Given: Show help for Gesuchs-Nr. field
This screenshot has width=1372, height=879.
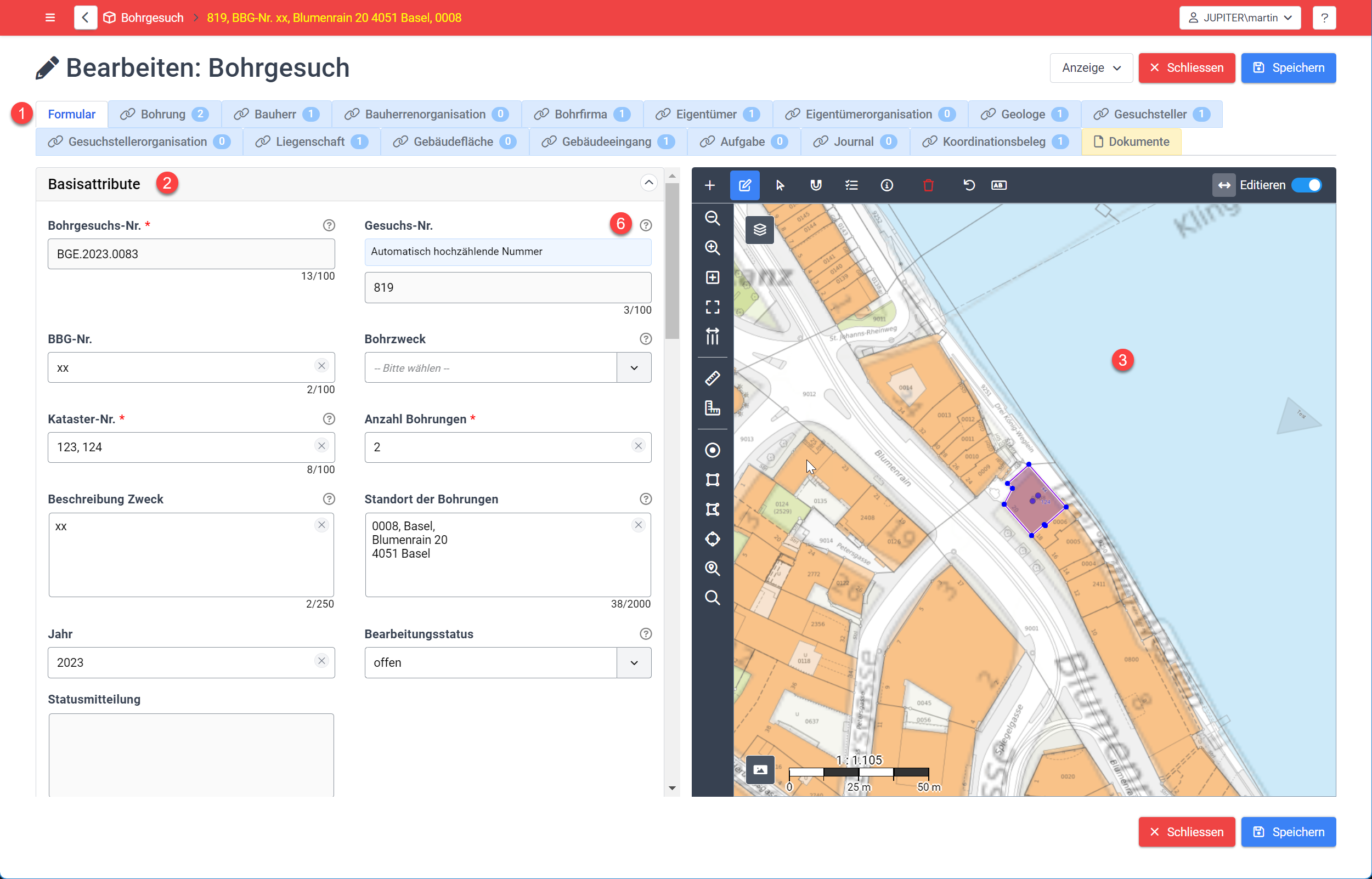Looking at the screenshot, I should pos(646,225).
